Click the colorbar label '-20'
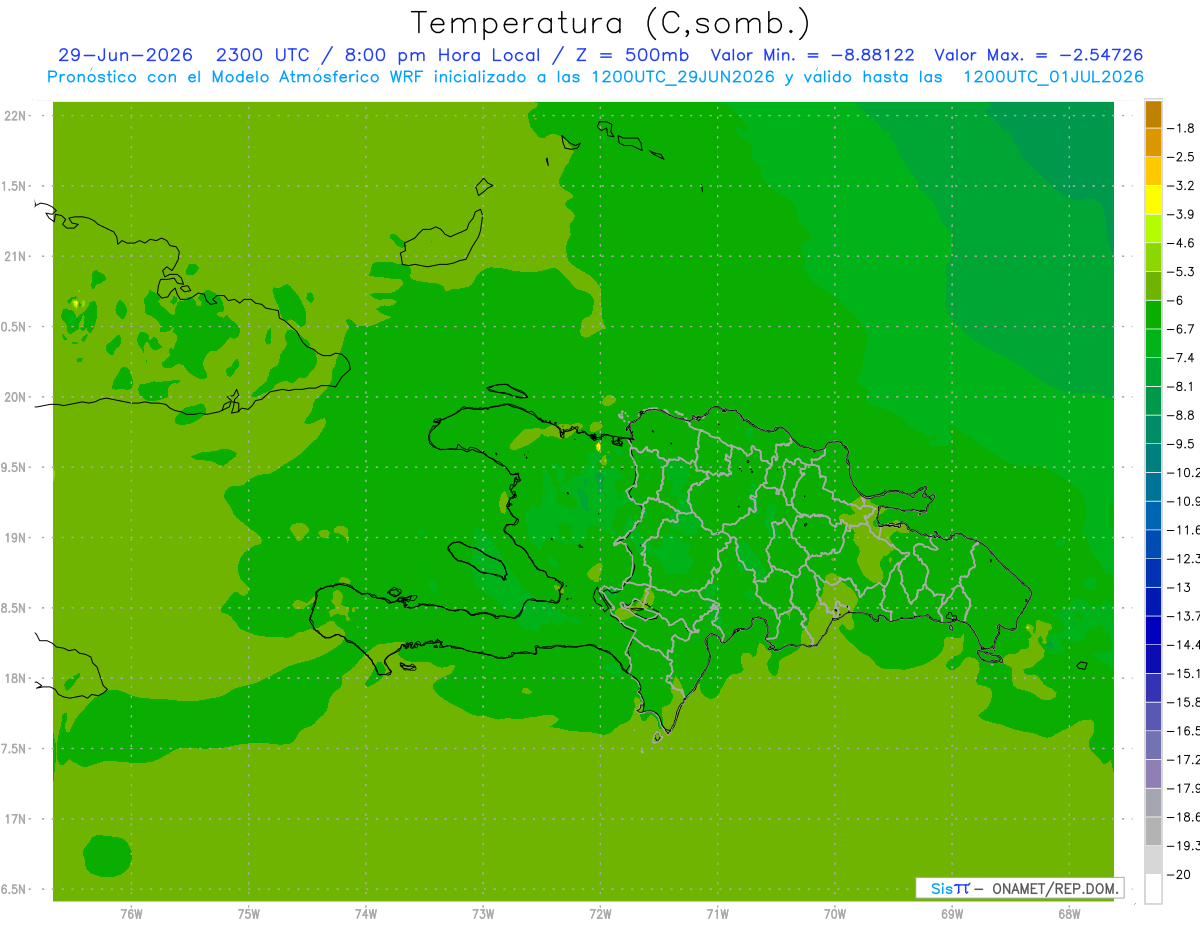This screenshot has width=1200, height=927. point(1178,875)
